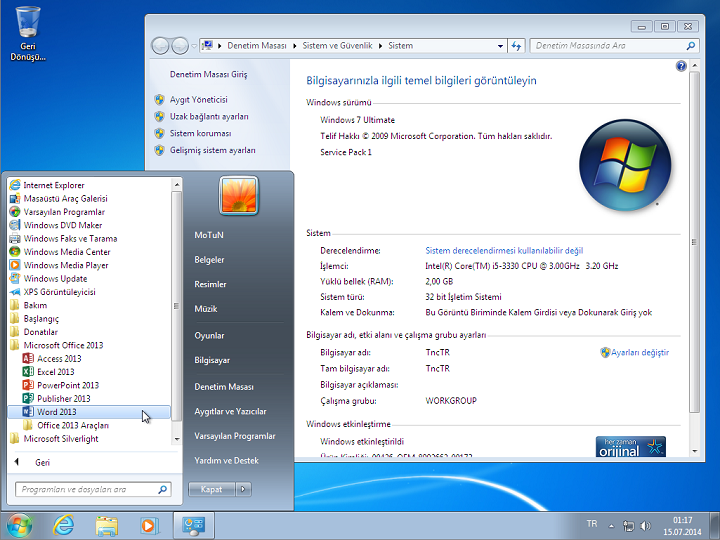
Task: Open Windows Media Player from programs list
Action: pos(59,265)
